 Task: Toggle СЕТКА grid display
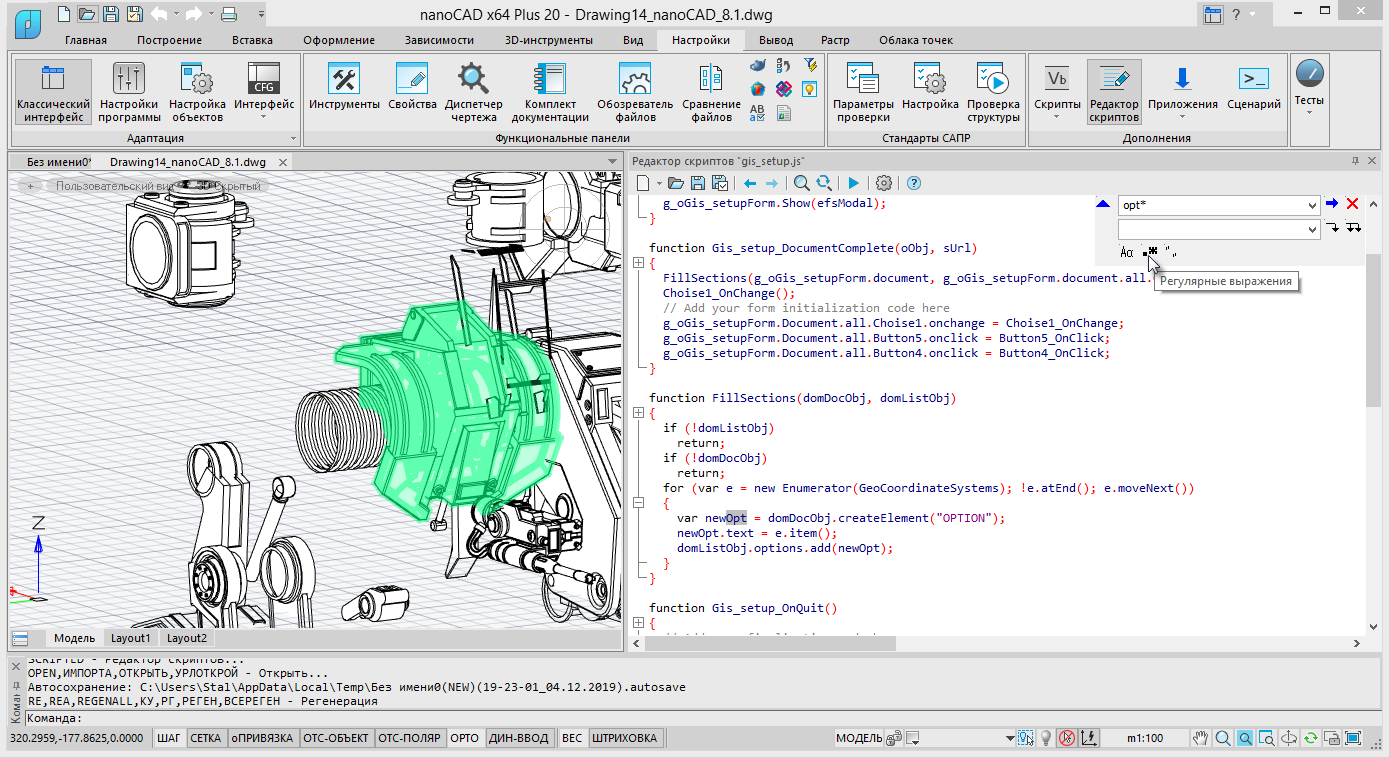[x=205, y=738]
